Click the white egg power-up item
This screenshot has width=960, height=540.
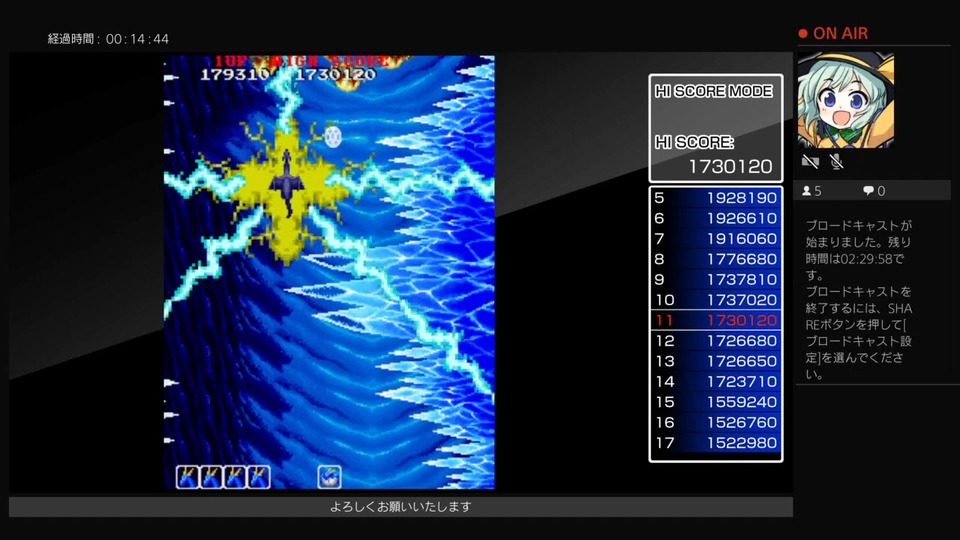333,137
